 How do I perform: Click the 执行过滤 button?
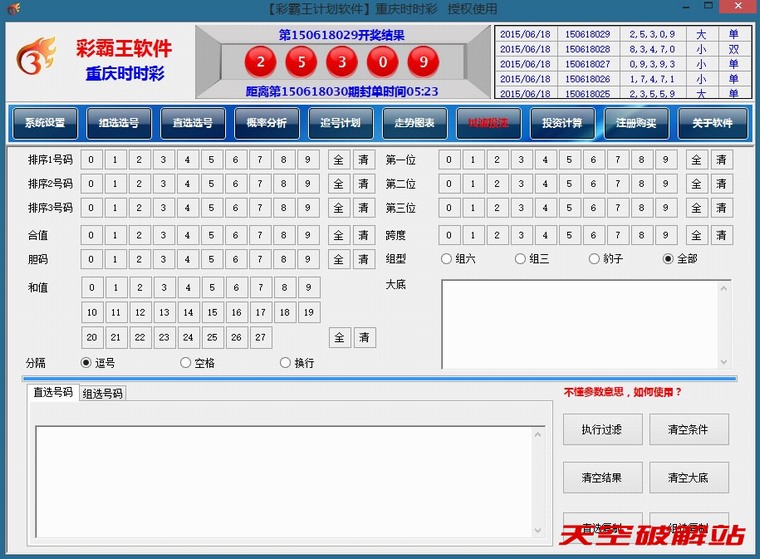[x=602, y=429]
